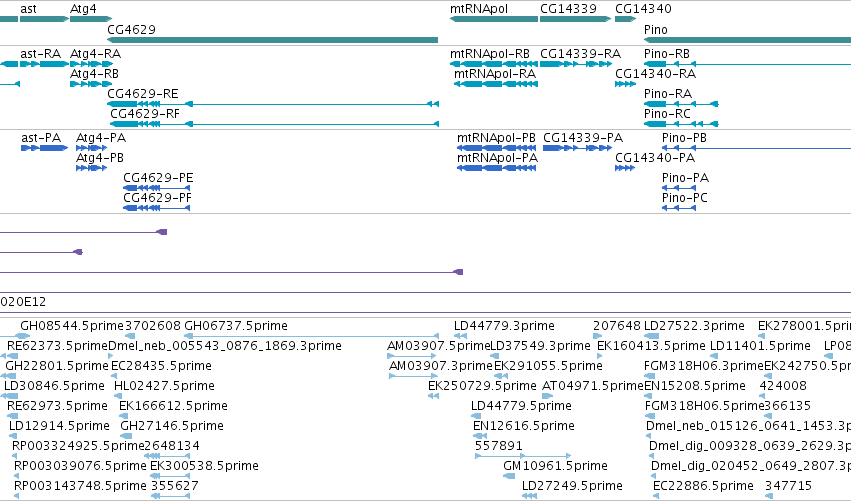Select the Pino-RB transcript
Image resolution: width=851 pixels, height=501 pixels.
pyautogui.click(x=747, y=64)
